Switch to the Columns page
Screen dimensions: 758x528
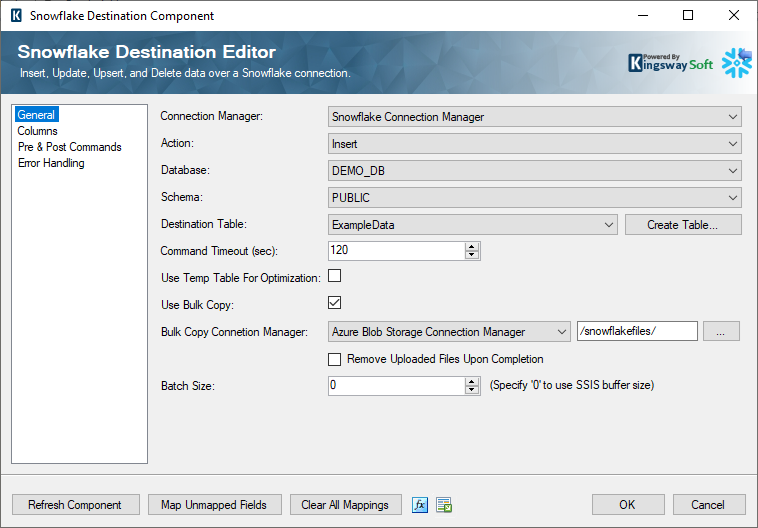point(38,131)
